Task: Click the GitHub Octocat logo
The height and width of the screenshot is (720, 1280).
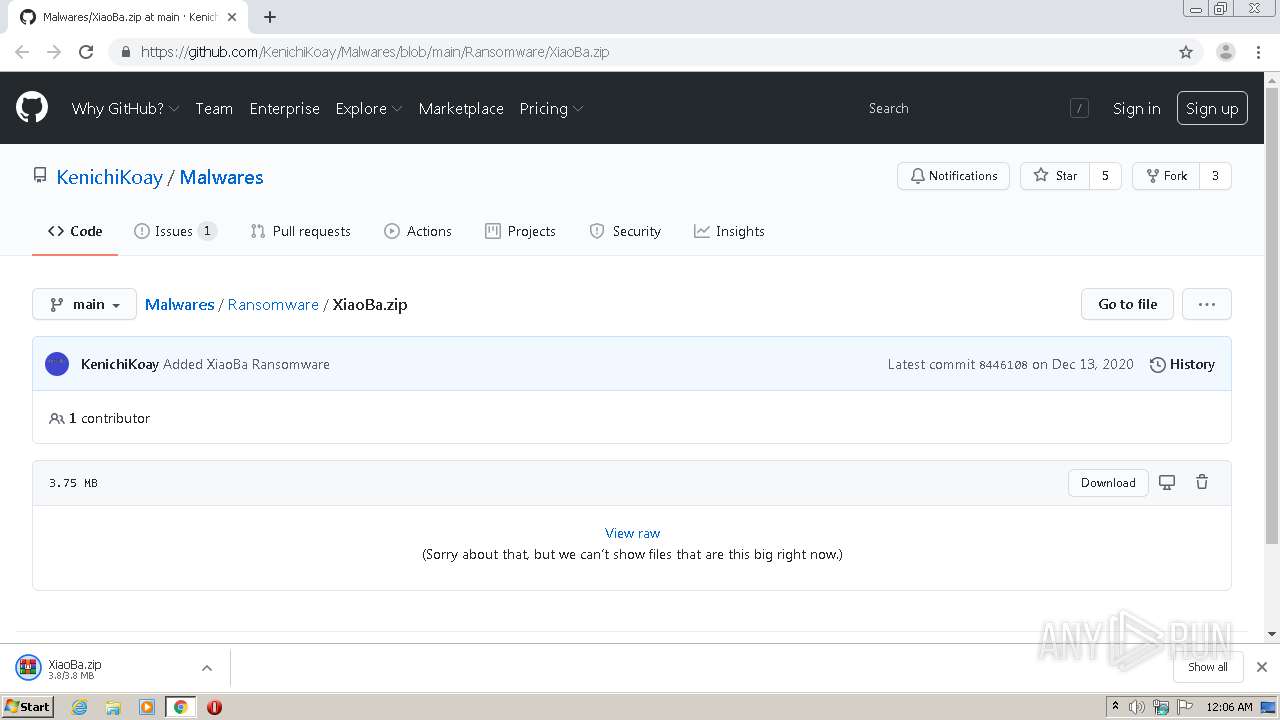Action: tap(32, 108)
